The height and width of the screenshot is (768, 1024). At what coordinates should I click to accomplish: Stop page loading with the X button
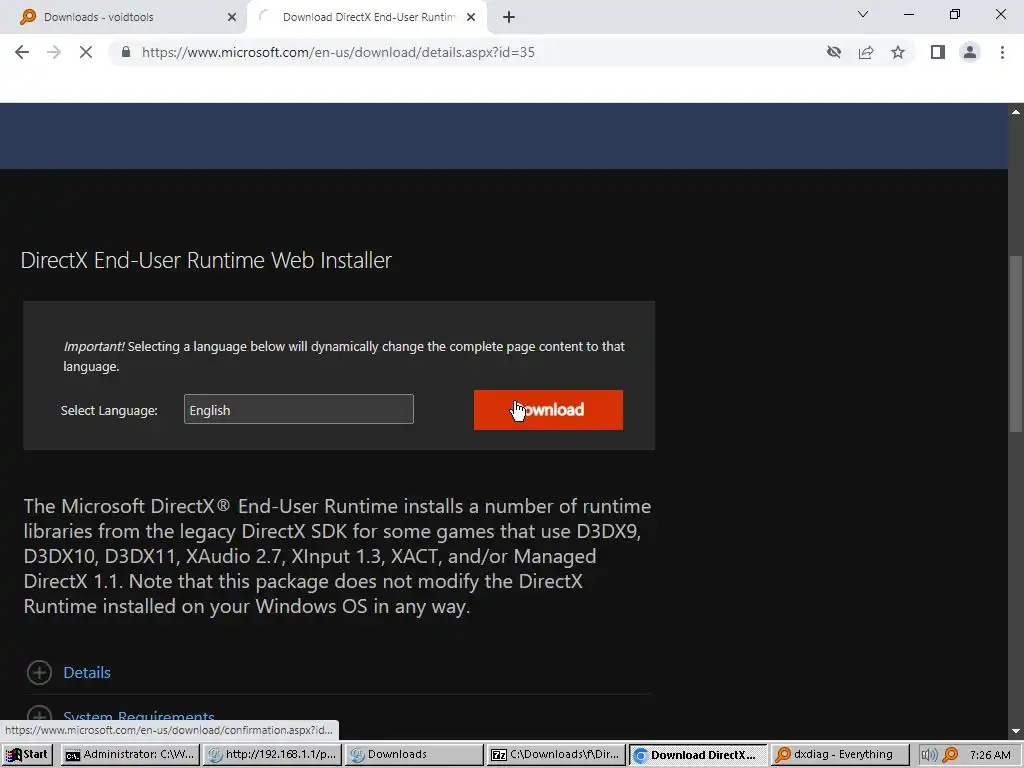point(86,52)
